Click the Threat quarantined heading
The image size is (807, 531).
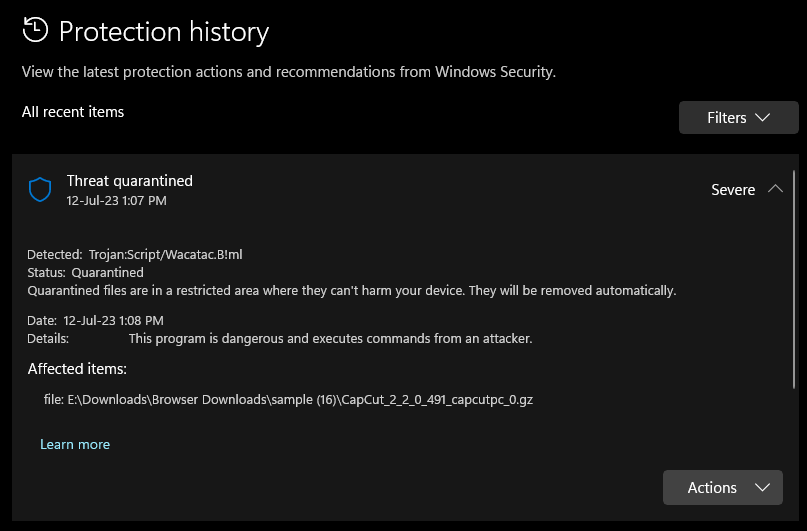[130, 181]
